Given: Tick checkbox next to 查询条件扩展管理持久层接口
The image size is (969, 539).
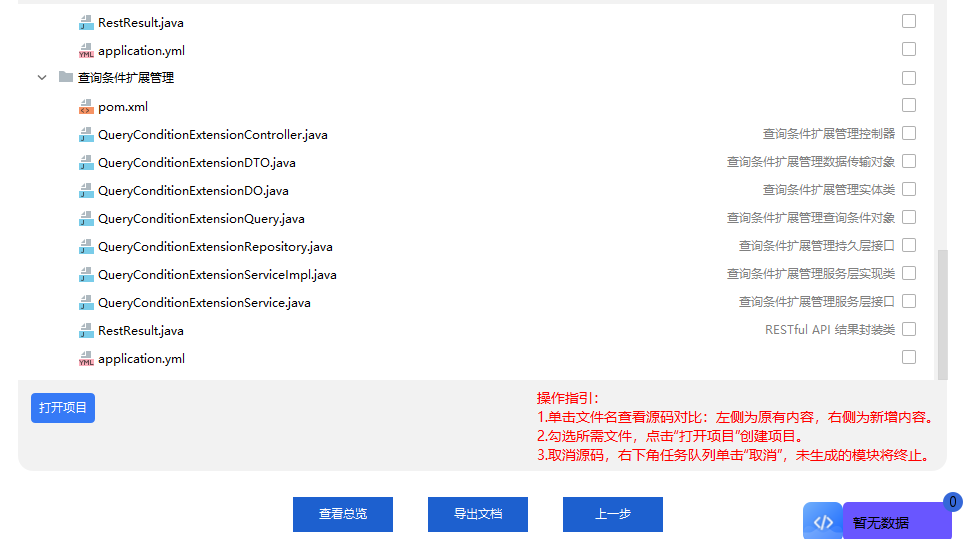Looking at the screenshot, I should 908,245.
